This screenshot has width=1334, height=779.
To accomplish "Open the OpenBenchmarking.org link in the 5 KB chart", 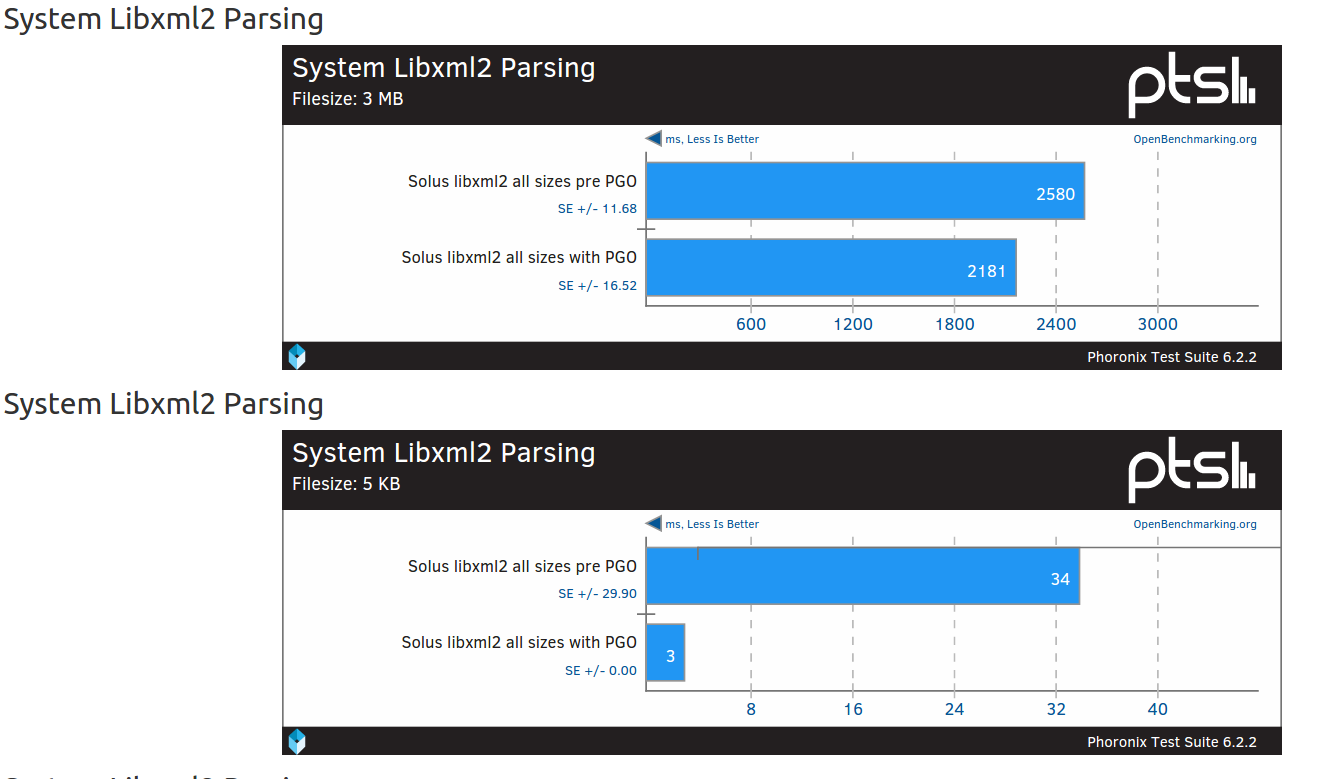I will tap(1194, 524).
